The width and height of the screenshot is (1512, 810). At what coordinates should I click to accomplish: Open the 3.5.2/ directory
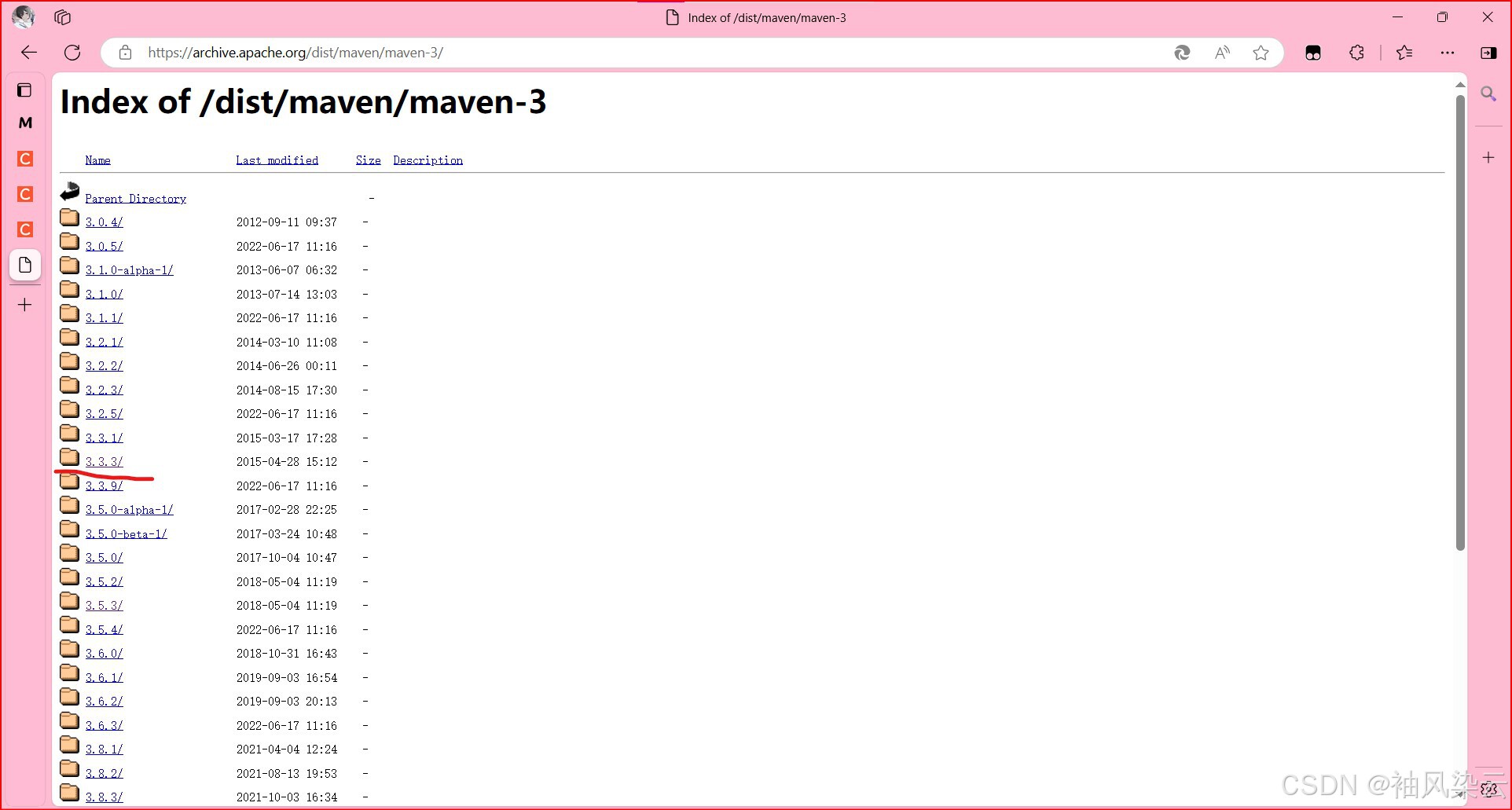pos(105,582)
